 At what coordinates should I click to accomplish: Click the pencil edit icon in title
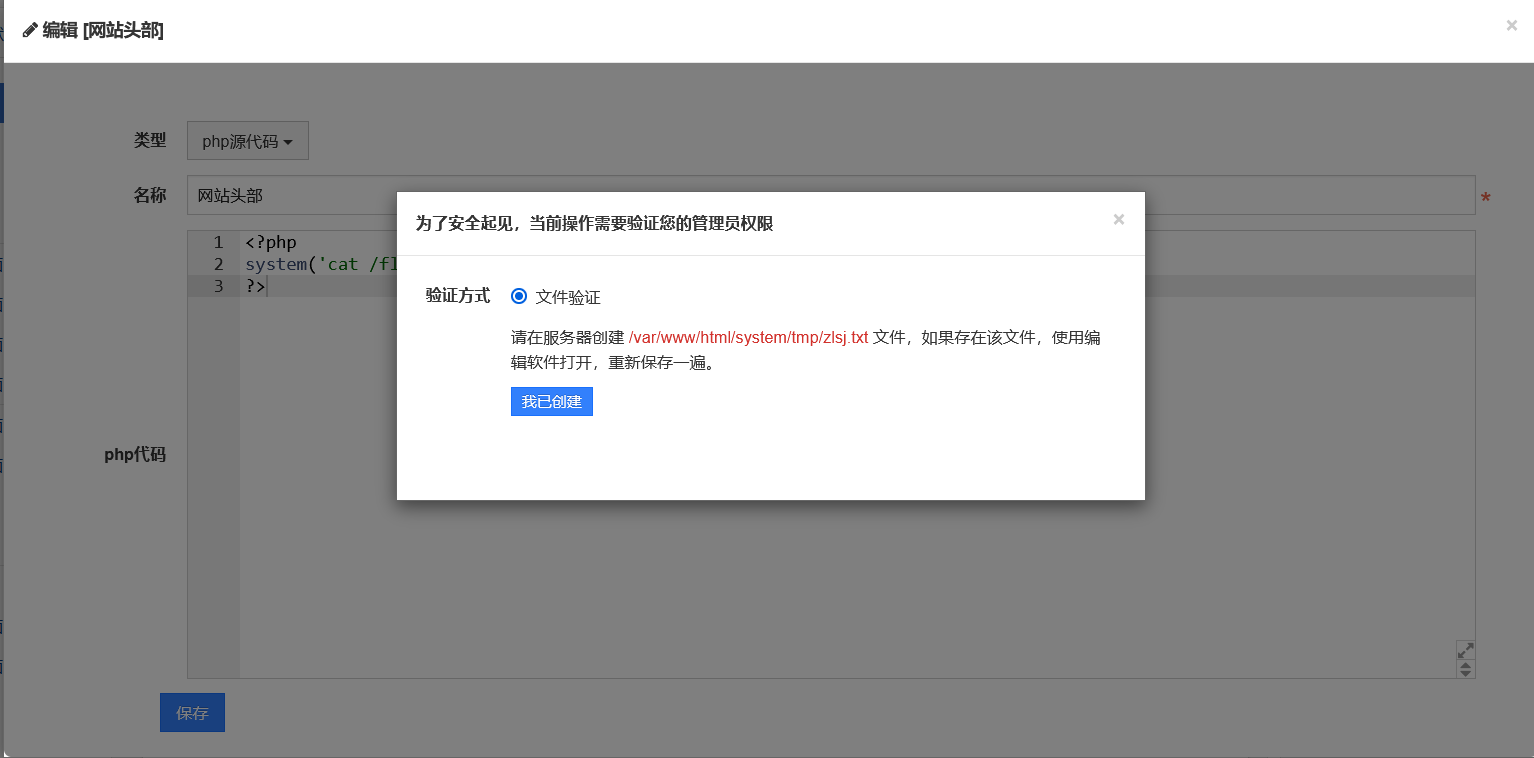click(30, 30)
